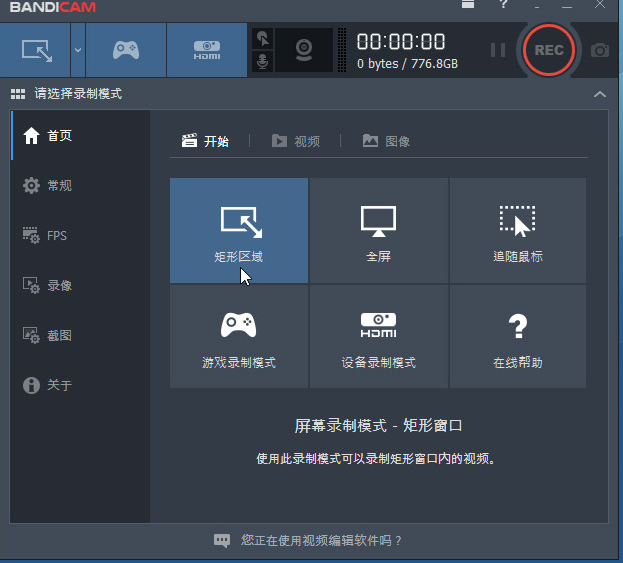
Task: Open the 在线帮助 tile
Action: tap(518, 337)
